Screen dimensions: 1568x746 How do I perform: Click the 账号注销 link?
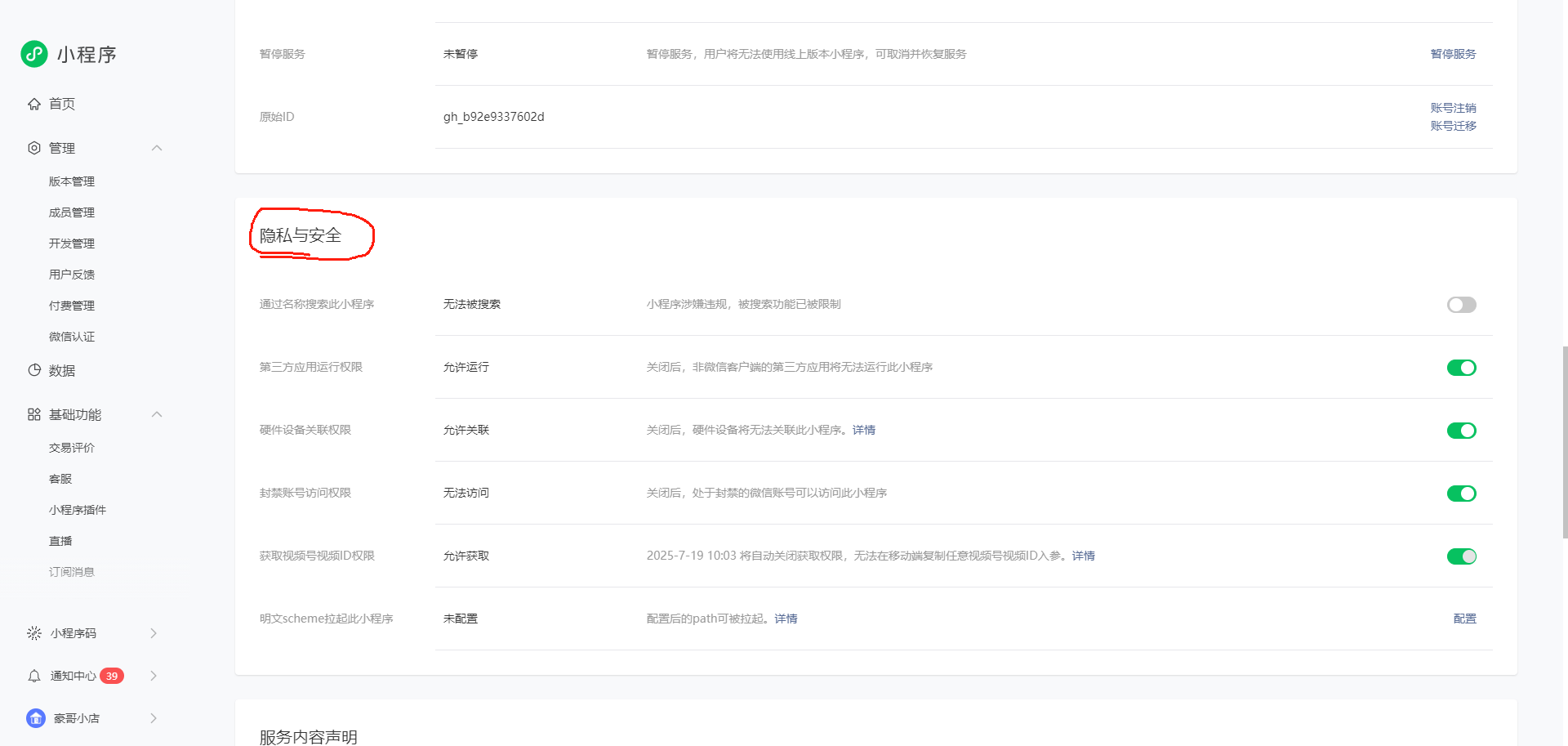pos(1453,108)
